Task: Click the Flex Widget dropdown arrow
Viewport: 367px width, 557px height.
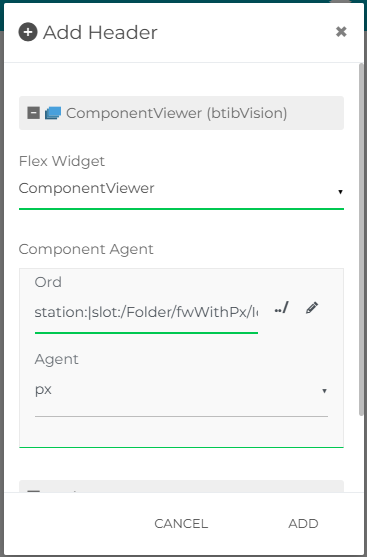Action: (x=340, y=192)
